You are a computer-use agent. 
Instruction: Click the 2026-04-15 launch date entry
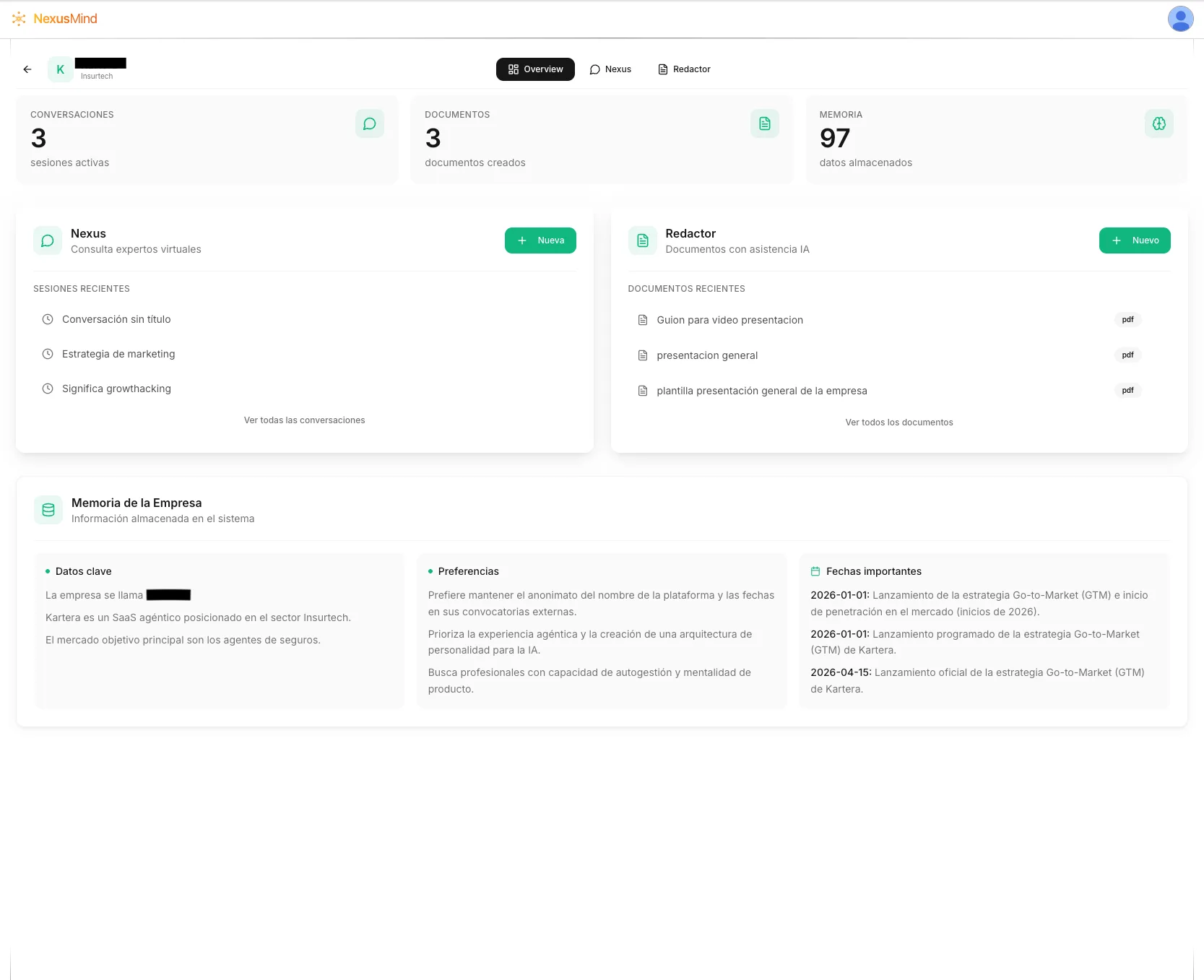(978, 680)
